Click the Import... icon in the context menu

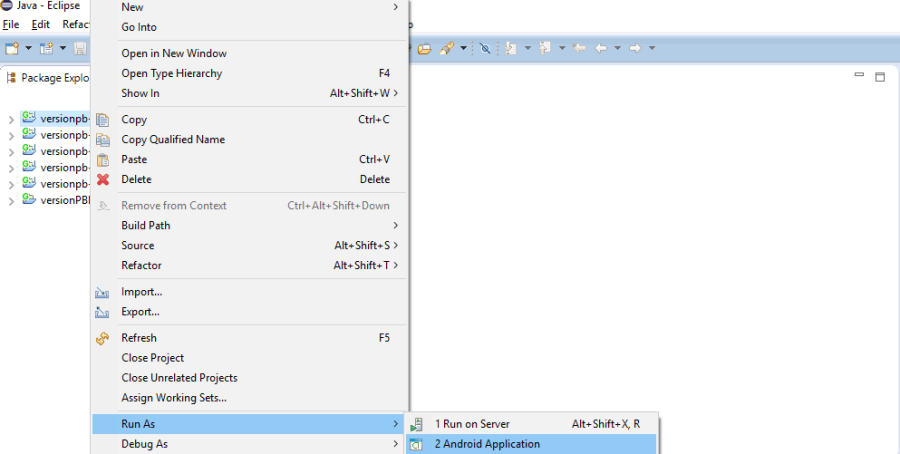click(102, 292)
